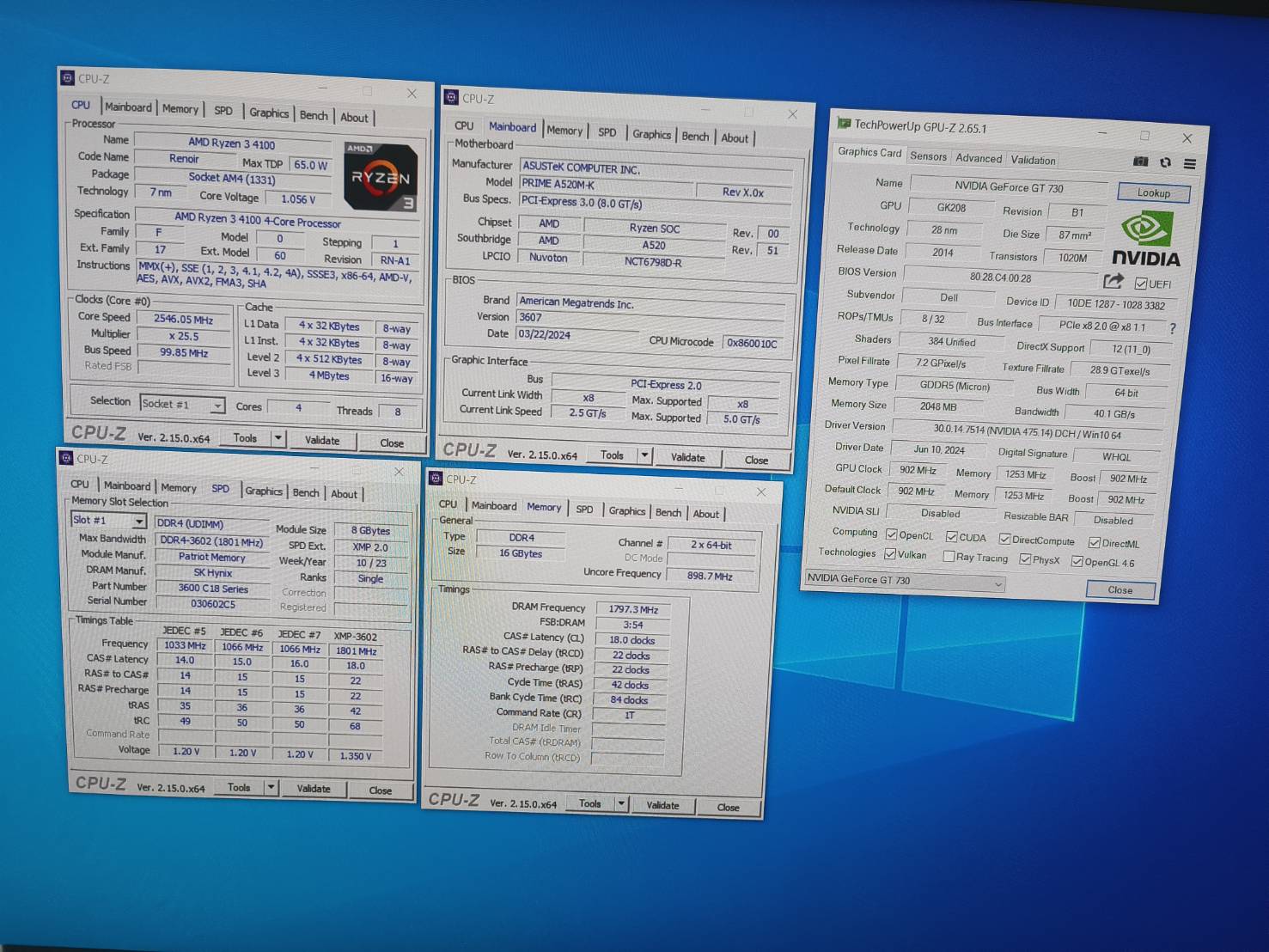This screenshot has height=952, width=1269.
Task: Click the GPU-Z screenshot camera icon
Action: (1140, 162)
